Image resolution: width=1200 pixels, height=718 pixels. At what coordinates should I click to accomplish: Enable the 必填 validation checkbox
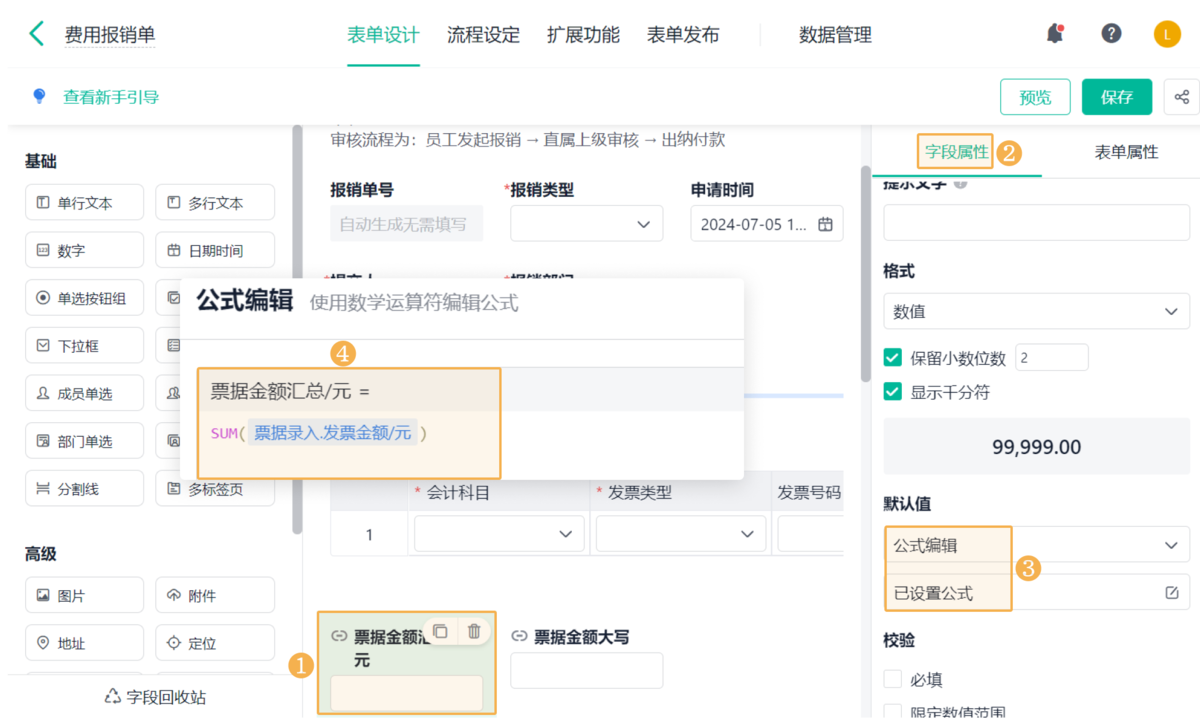(893, 680)
